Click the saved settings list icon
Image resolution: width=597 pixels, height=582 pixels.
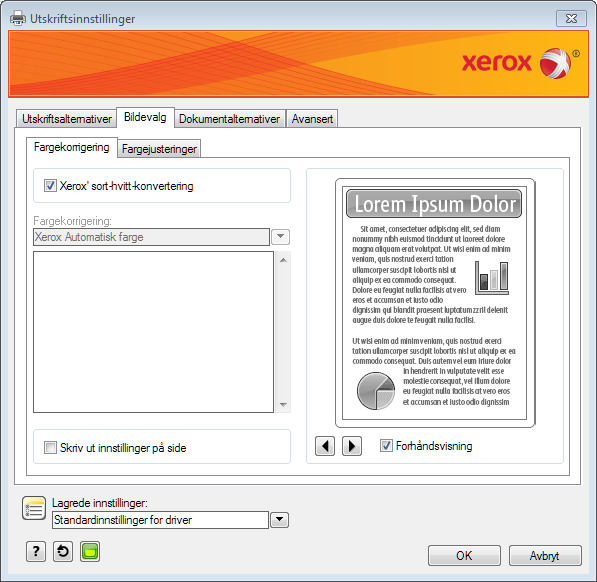pyautogui.click(x=34, y=508)
